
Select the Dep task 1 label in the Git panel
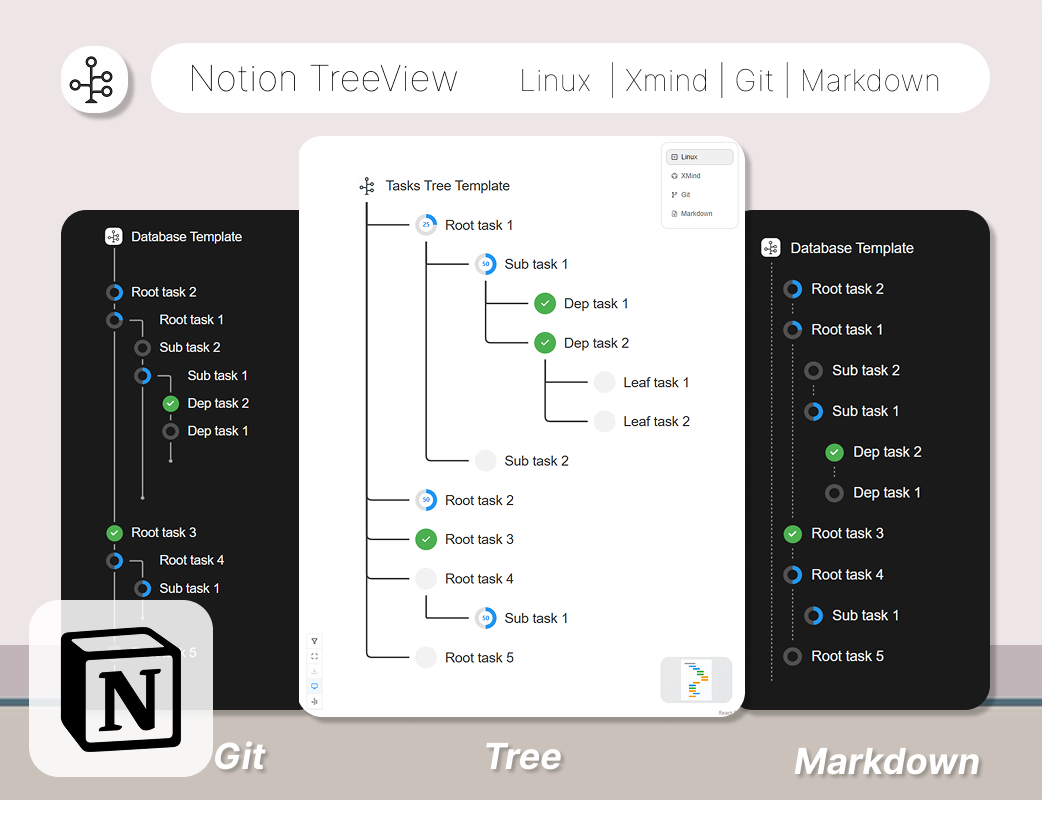point(218,431)
